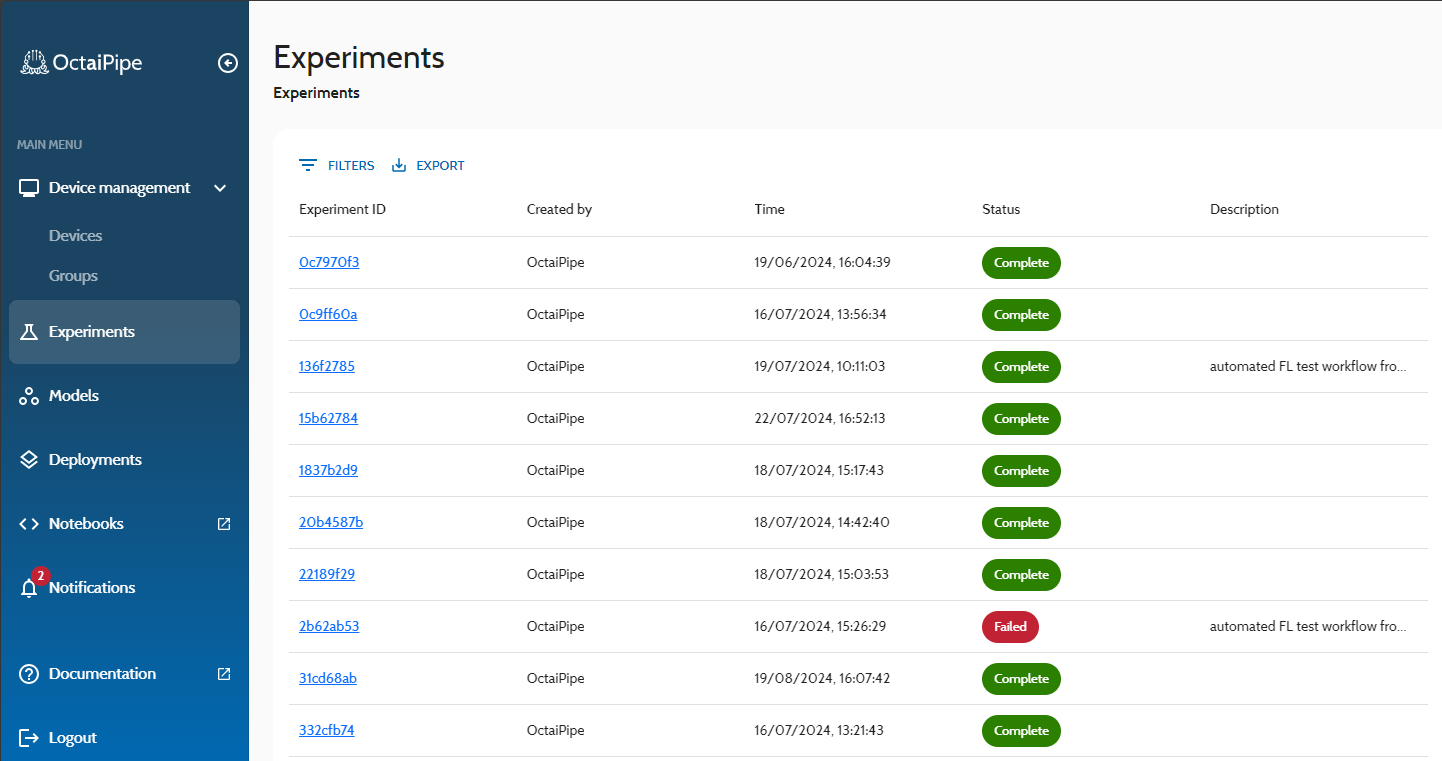Open experiment 22189f29

tap(327, 575)
